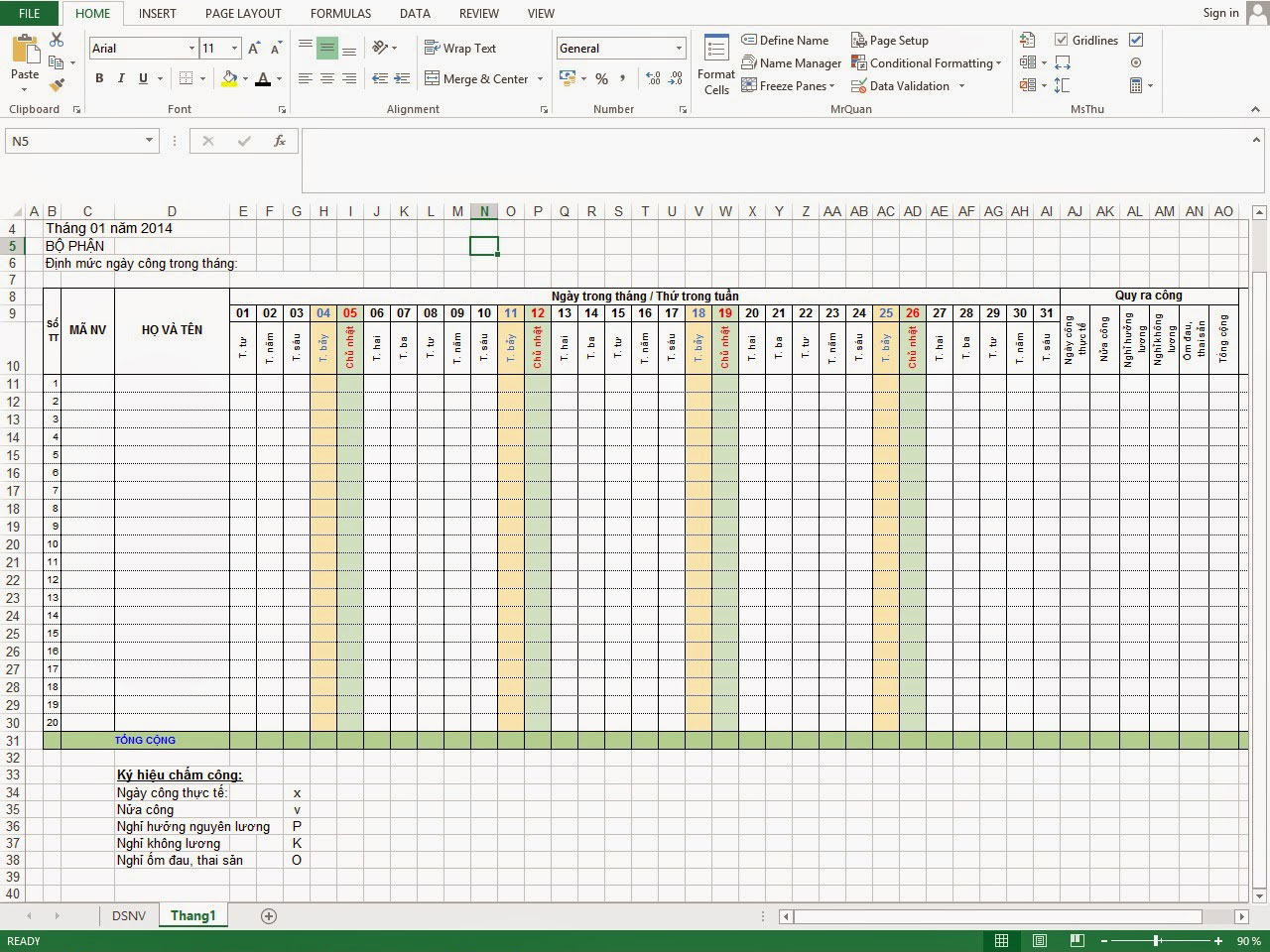
Task: Open the FORMULAS ribbon tab
Action: 340,13
